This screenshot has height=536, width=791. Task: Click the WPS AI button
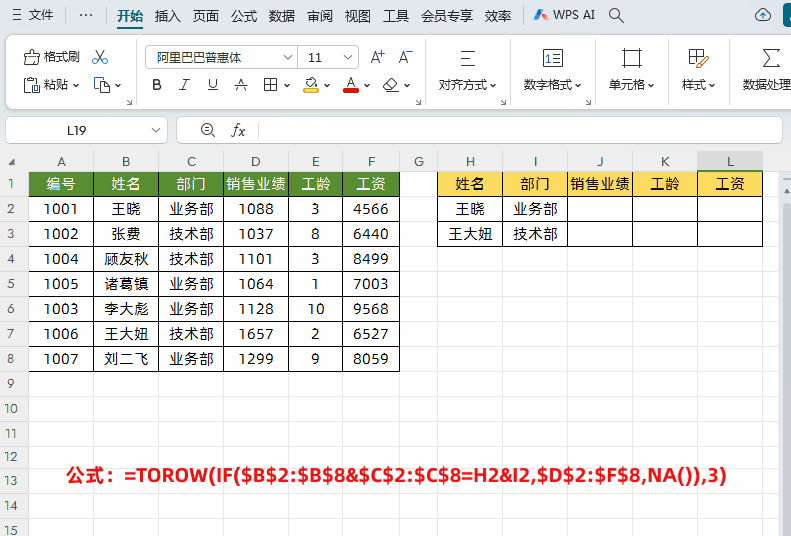567,16
